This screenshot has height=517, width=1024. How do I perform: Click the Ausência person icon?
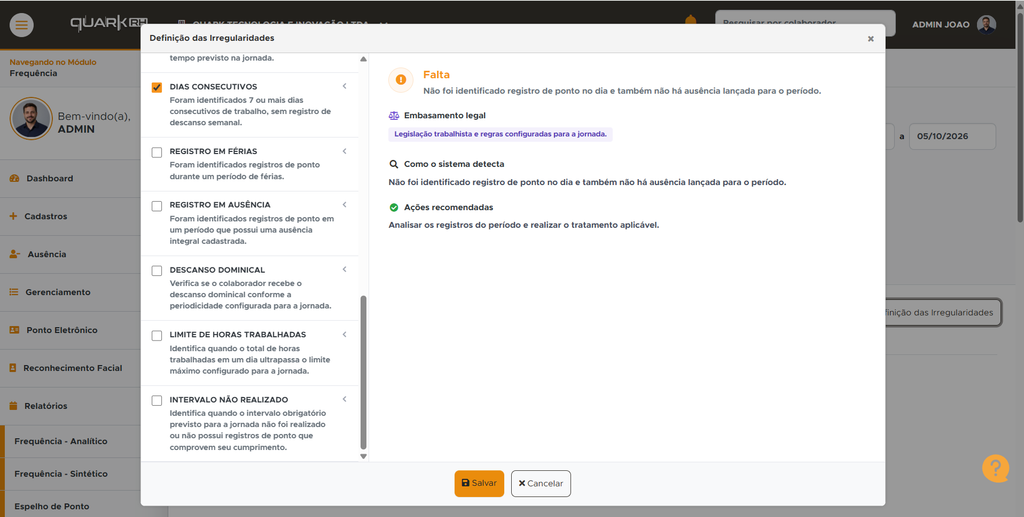click(x=14, y=254)
